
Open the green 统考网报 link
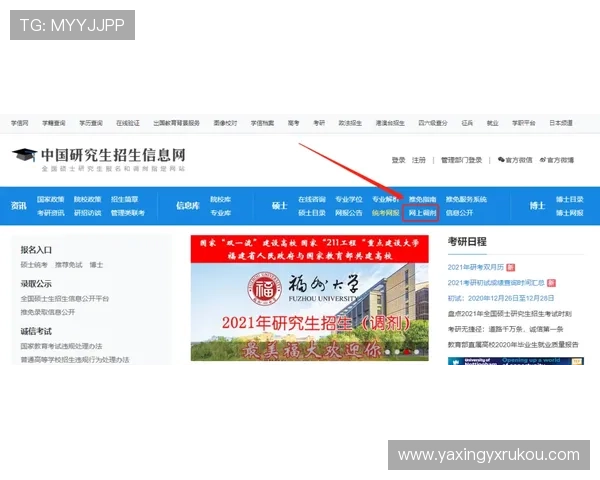tap(385, 213)
